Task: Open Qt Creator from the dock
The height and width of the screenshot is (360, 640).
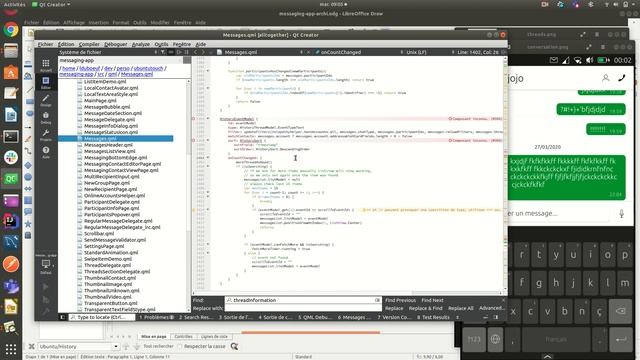Action: pyautogui.click(x=11, y=178)
